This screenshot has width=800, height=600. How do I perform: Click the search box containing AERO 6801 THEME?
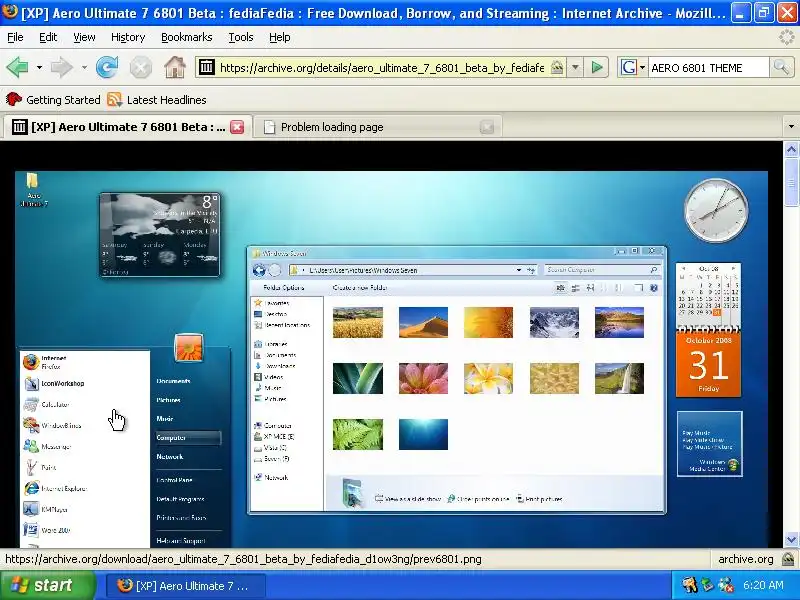pyautogui.click(x=708, y=67)
